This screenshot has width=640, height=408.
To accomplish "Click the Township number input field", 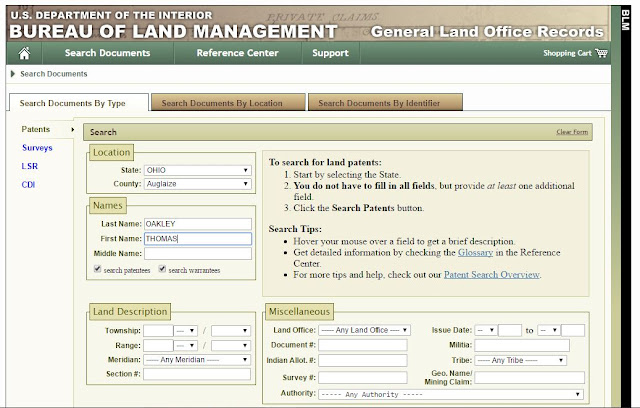I will [158, 331].
